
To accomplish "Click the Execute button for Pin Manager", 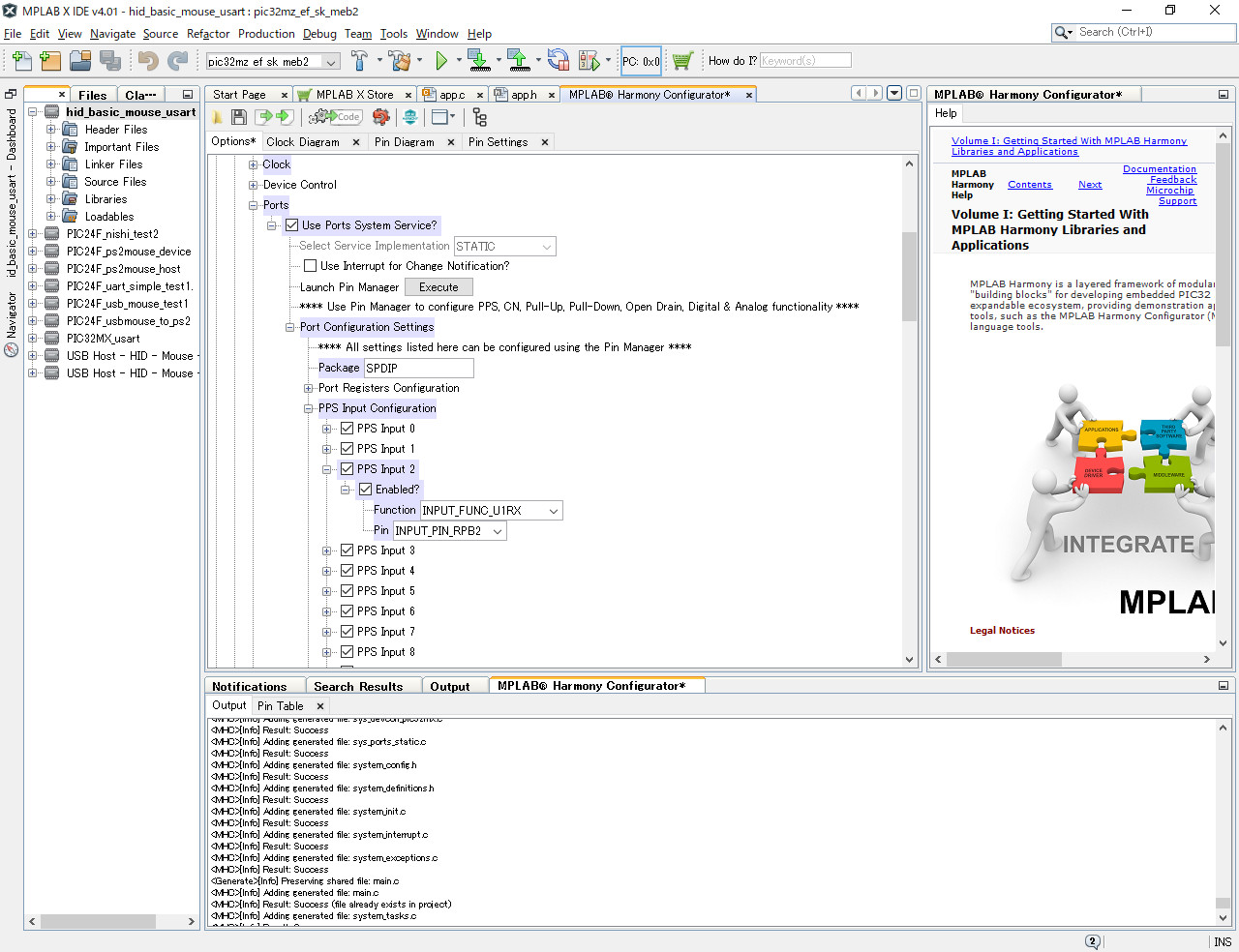I will 438,287.
